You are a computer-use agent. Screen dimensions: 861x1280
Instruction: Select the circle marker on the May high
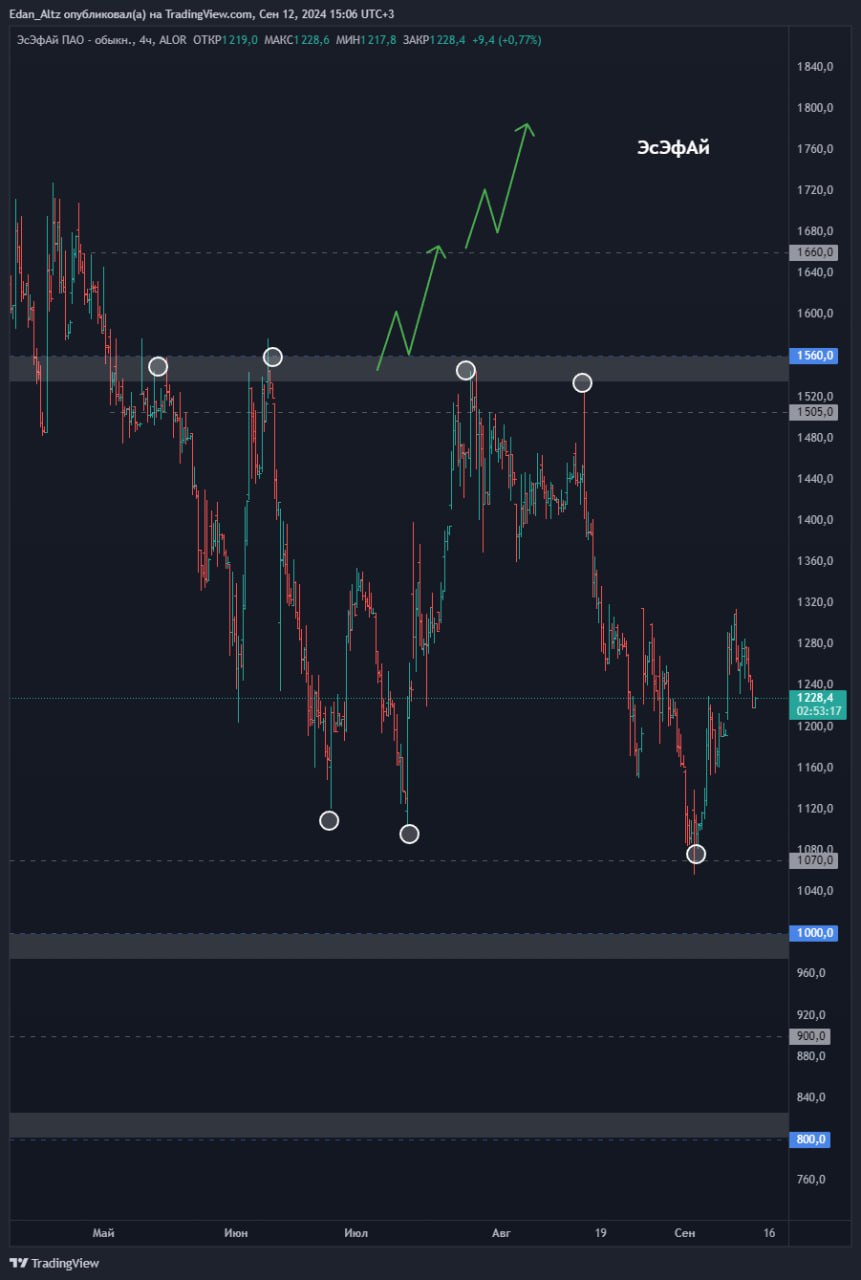[158, 367]
